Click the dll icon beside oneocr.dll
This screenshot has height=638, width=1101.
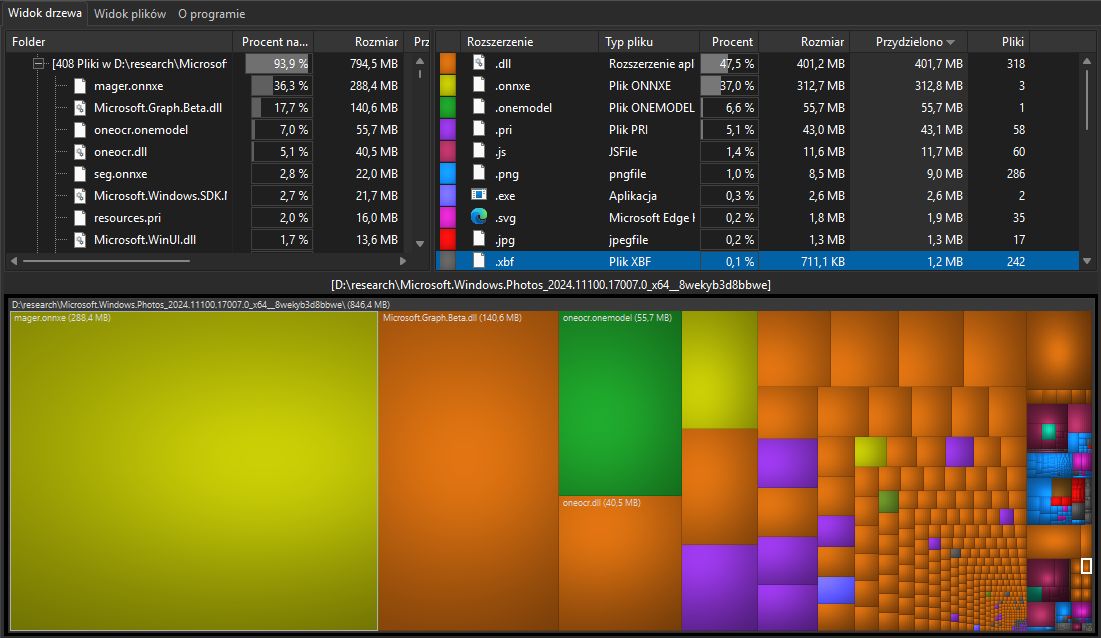pos(80,152)
